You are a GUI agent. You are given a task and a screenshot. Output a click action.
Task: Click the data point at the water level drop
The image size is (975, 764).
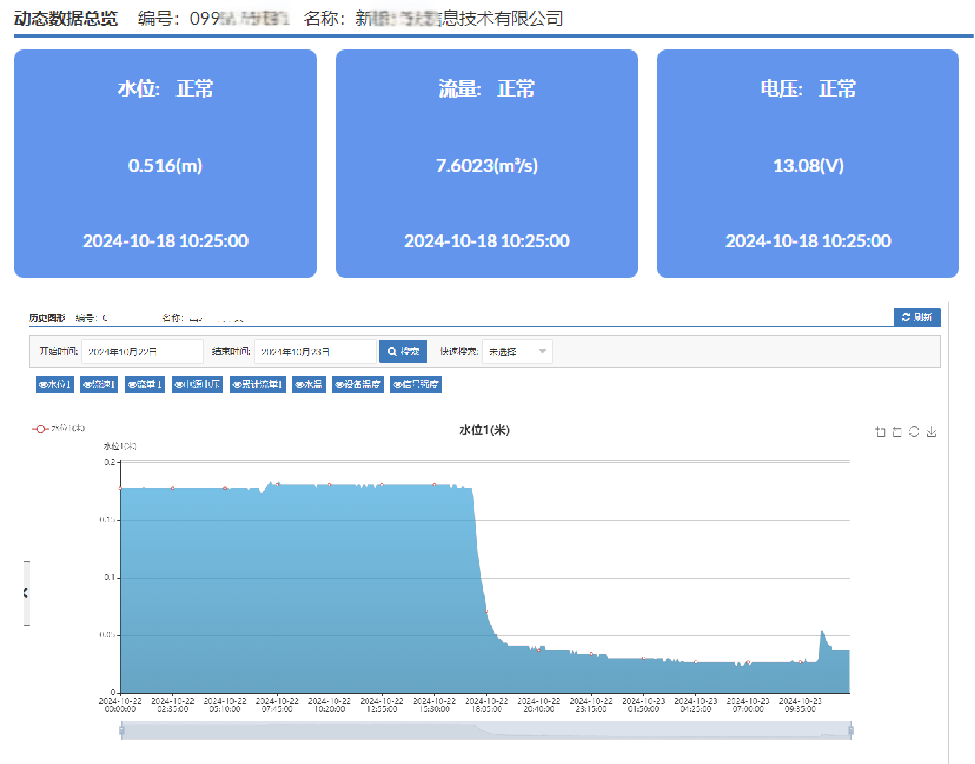487,612
